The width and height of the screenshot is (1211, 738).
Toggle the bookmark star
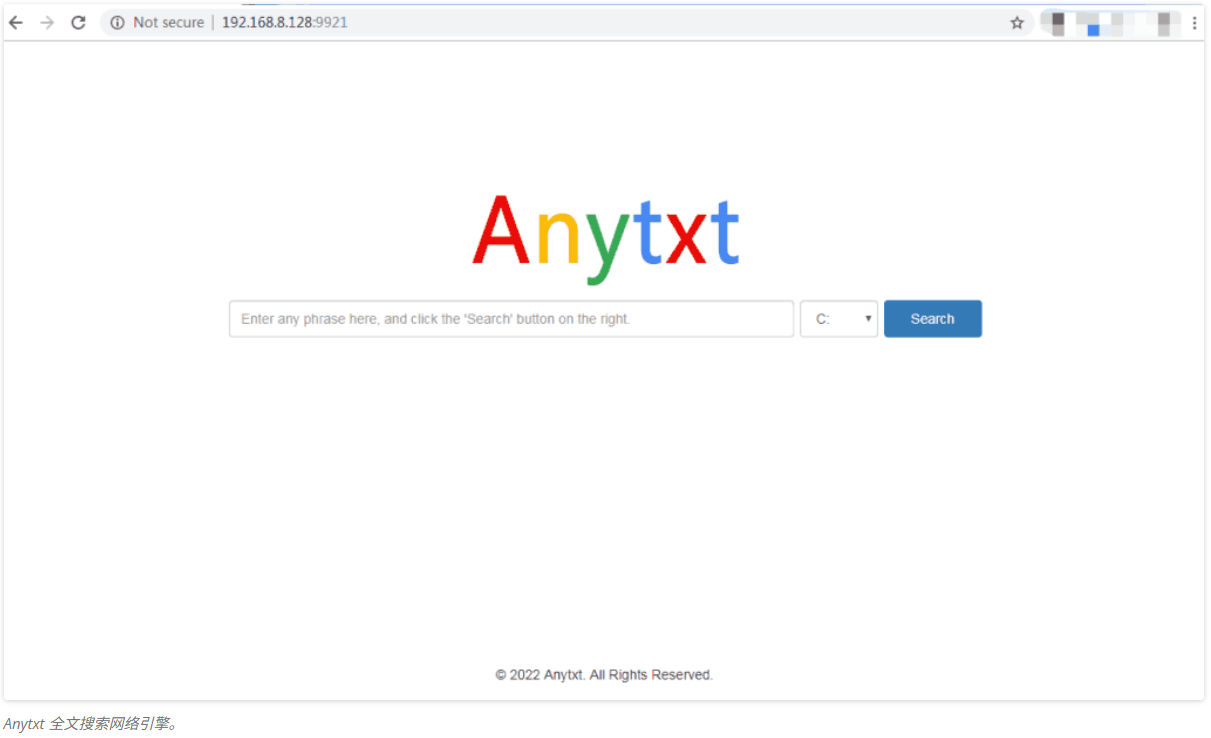[x=1017, y=22]
